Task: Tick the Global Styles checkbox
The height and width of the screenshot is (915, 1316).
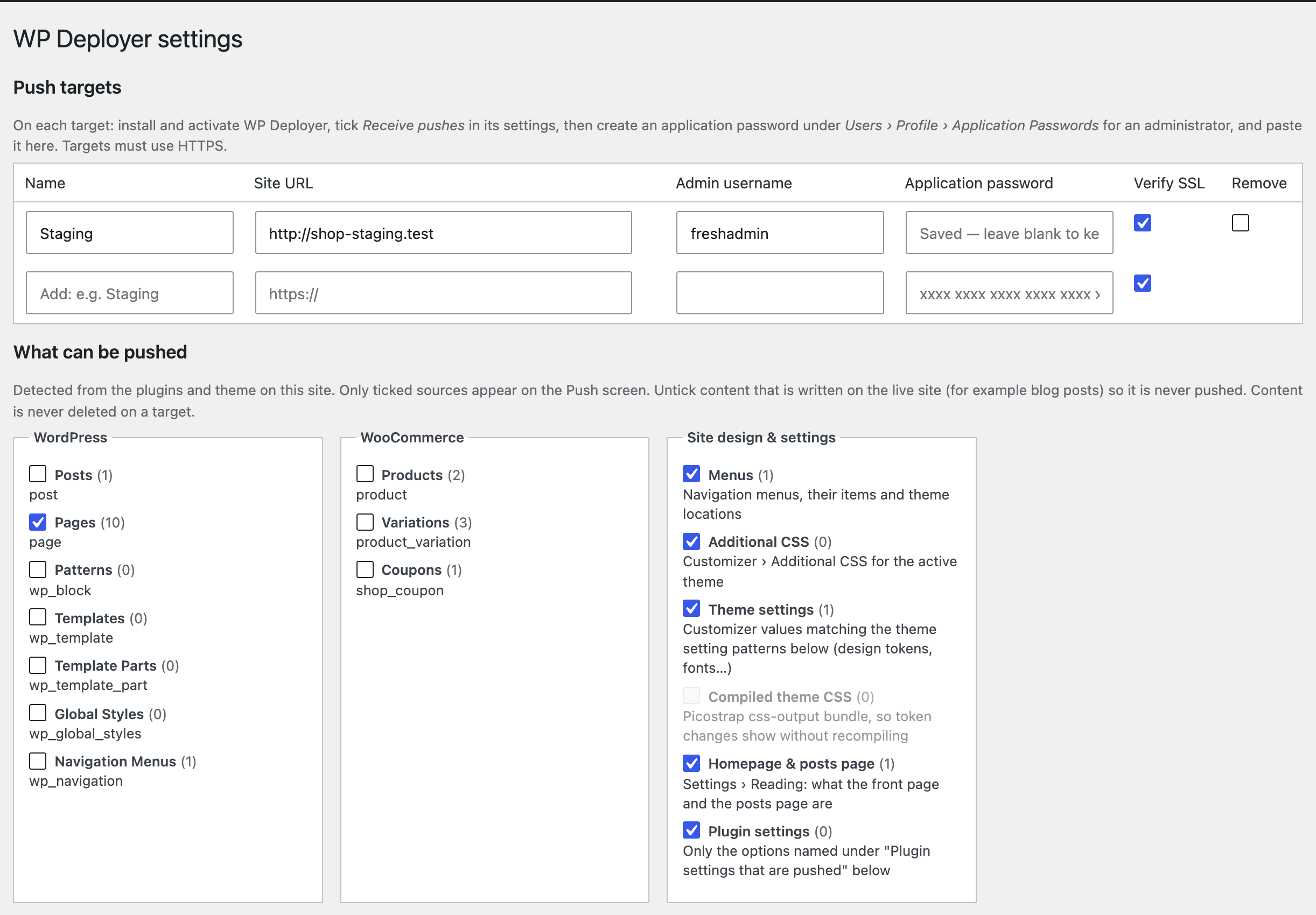Action: [x=38, y=713]
